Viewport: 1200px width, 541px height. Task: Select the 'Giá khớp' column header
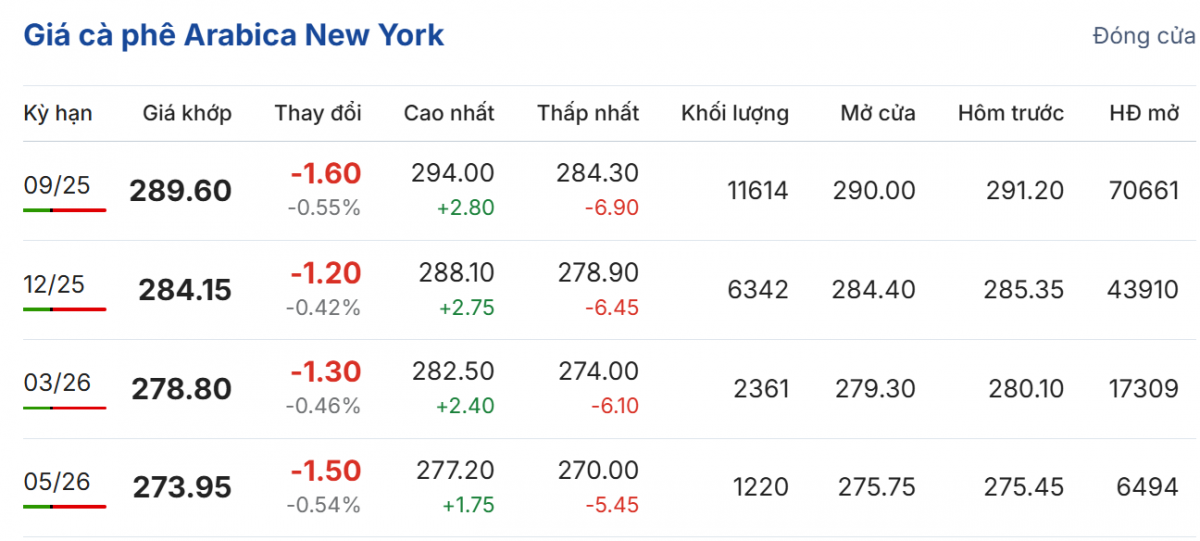point(187,113)
